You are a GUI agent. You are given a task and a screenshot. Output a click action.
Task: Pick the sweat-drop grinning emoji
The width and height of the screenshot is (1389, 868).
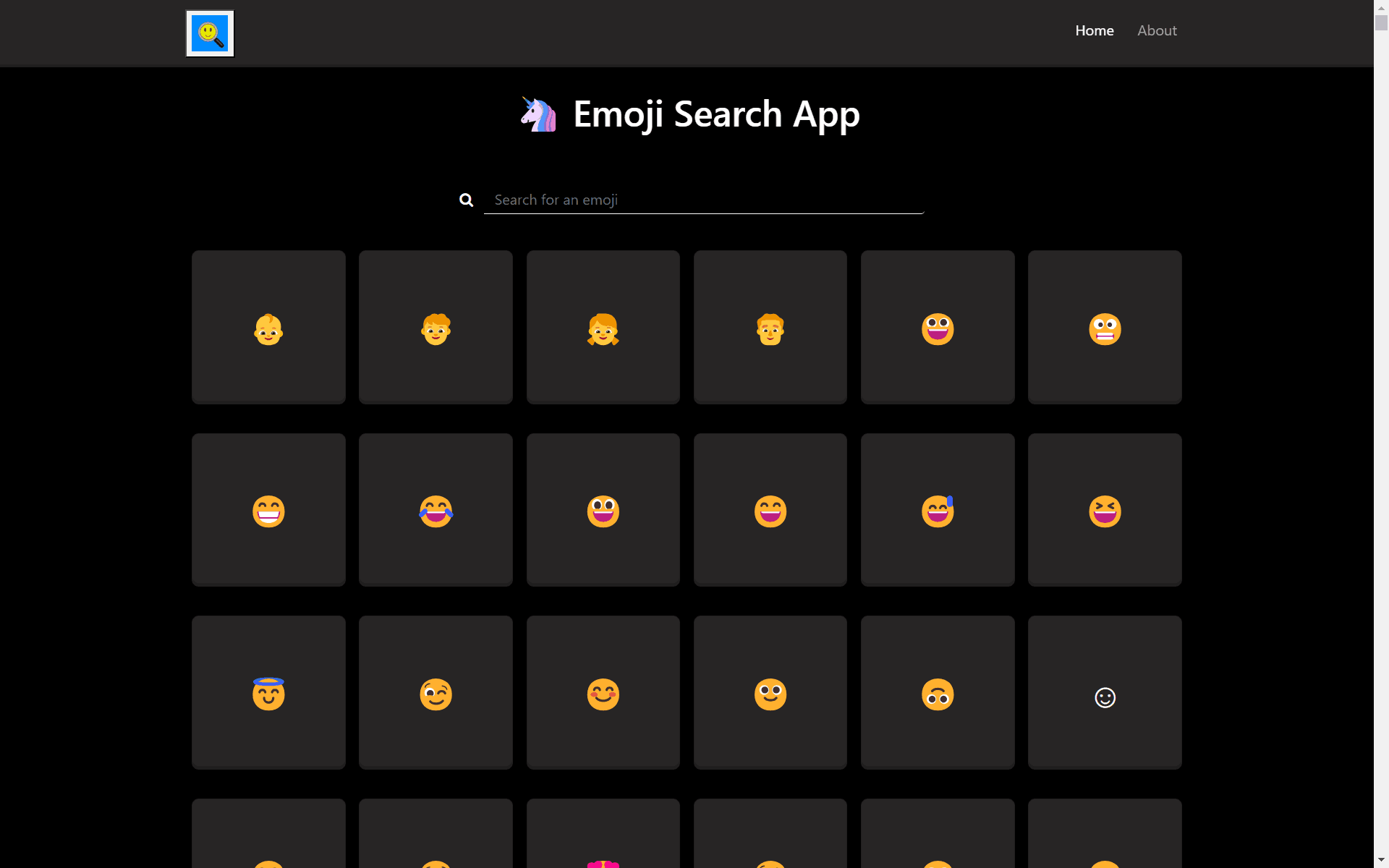pyautogui.click(x=938, y=510)
